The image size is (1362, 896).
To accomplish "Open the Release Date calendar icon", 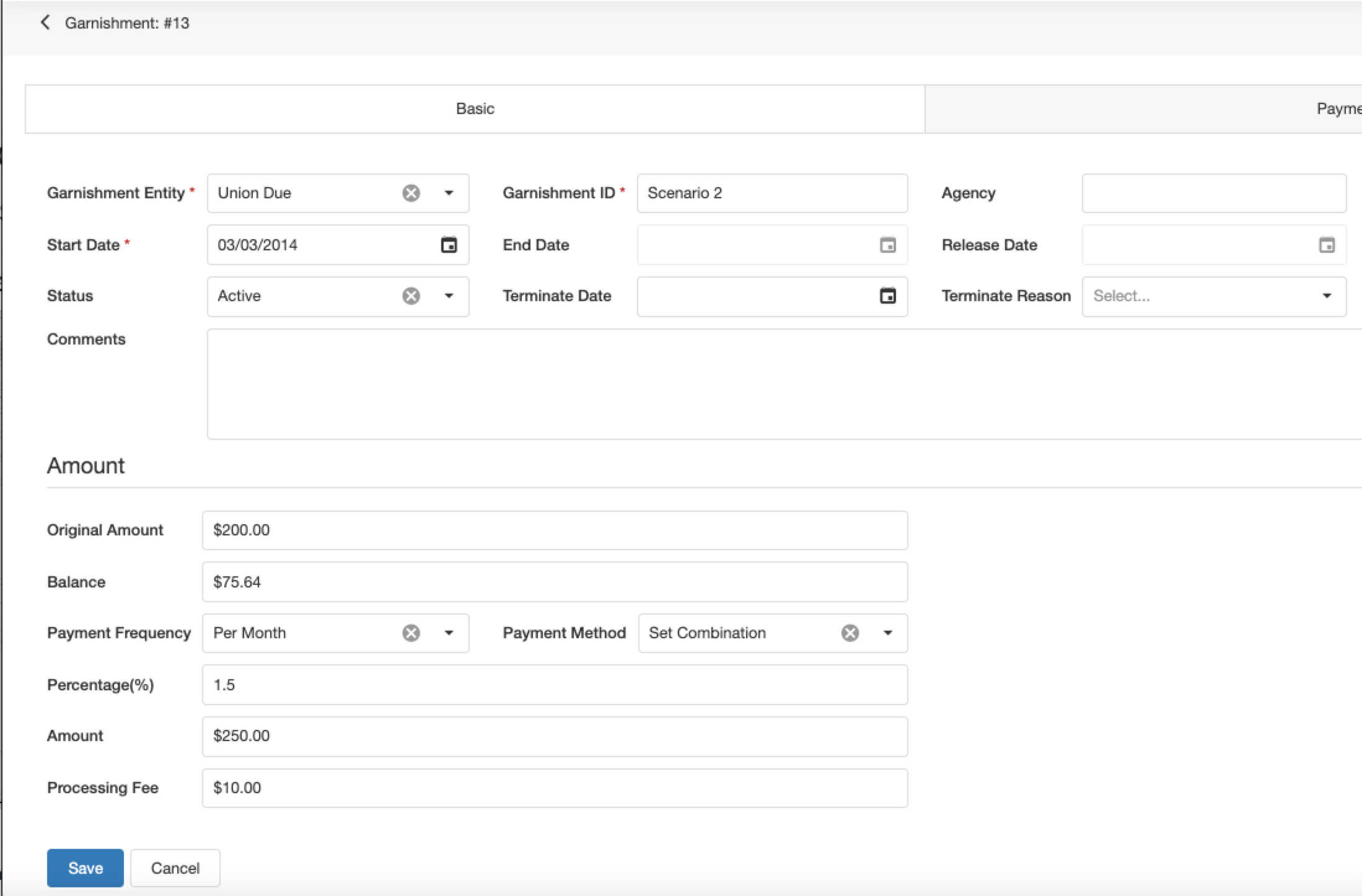I will pyautogui.click(x=1326, y=245).
